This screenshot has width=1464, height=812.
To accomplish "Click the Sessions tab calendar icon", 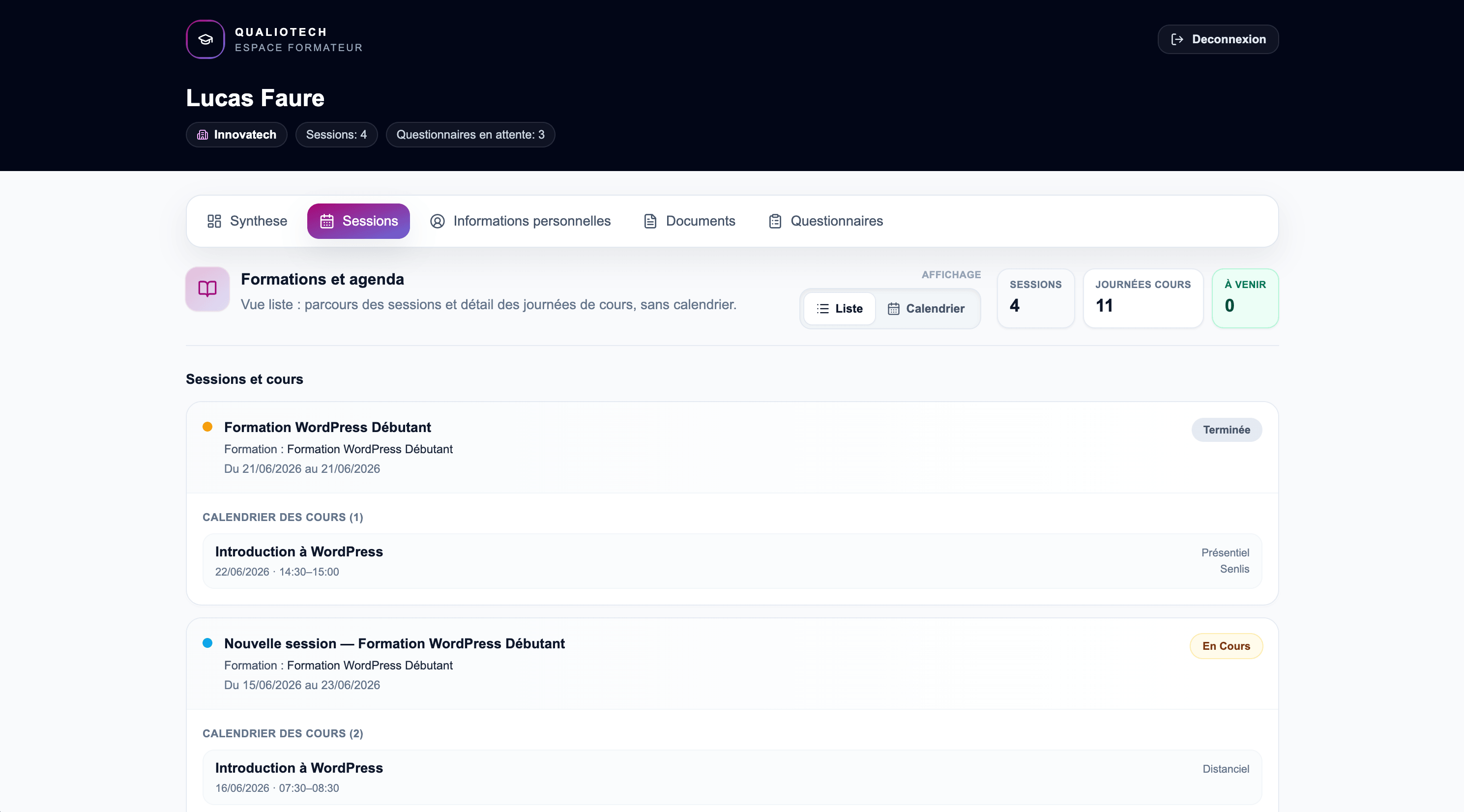I will pos(327,221).
